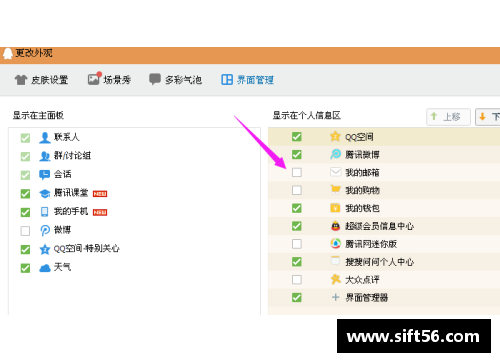This screenshot has width=500, height=362.
Task: Click the 会话 chat icon
Action: (45, 175)
